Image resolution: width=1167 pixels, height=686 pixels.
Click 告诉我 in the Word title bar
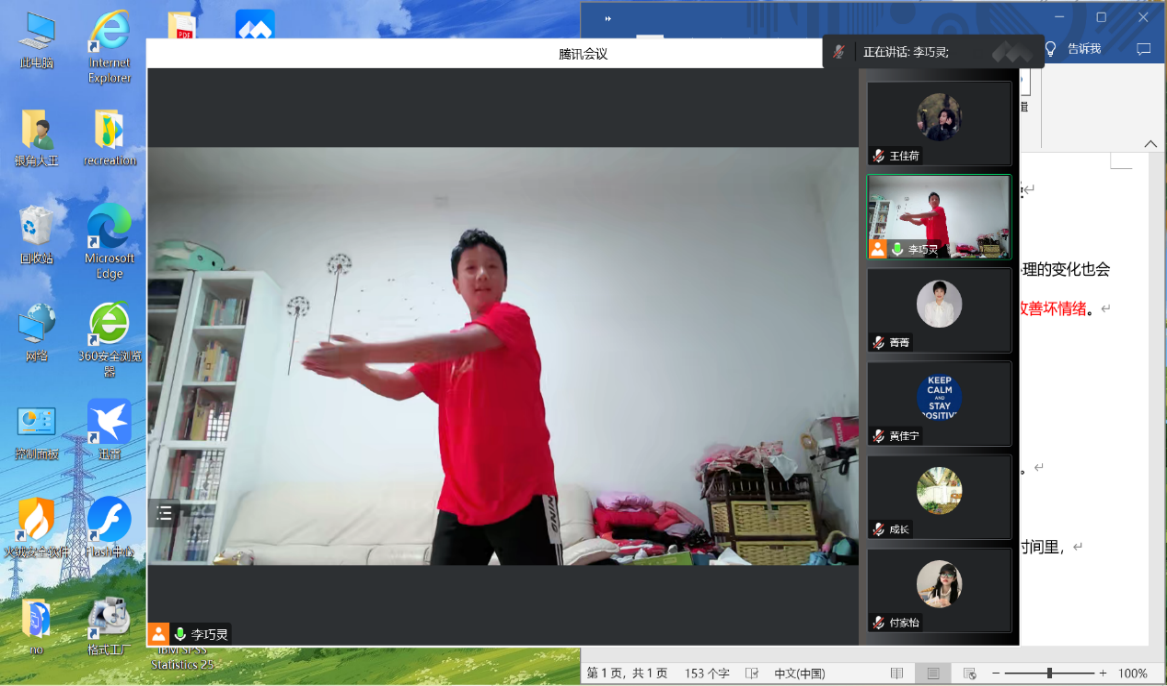coord(1084,49)
